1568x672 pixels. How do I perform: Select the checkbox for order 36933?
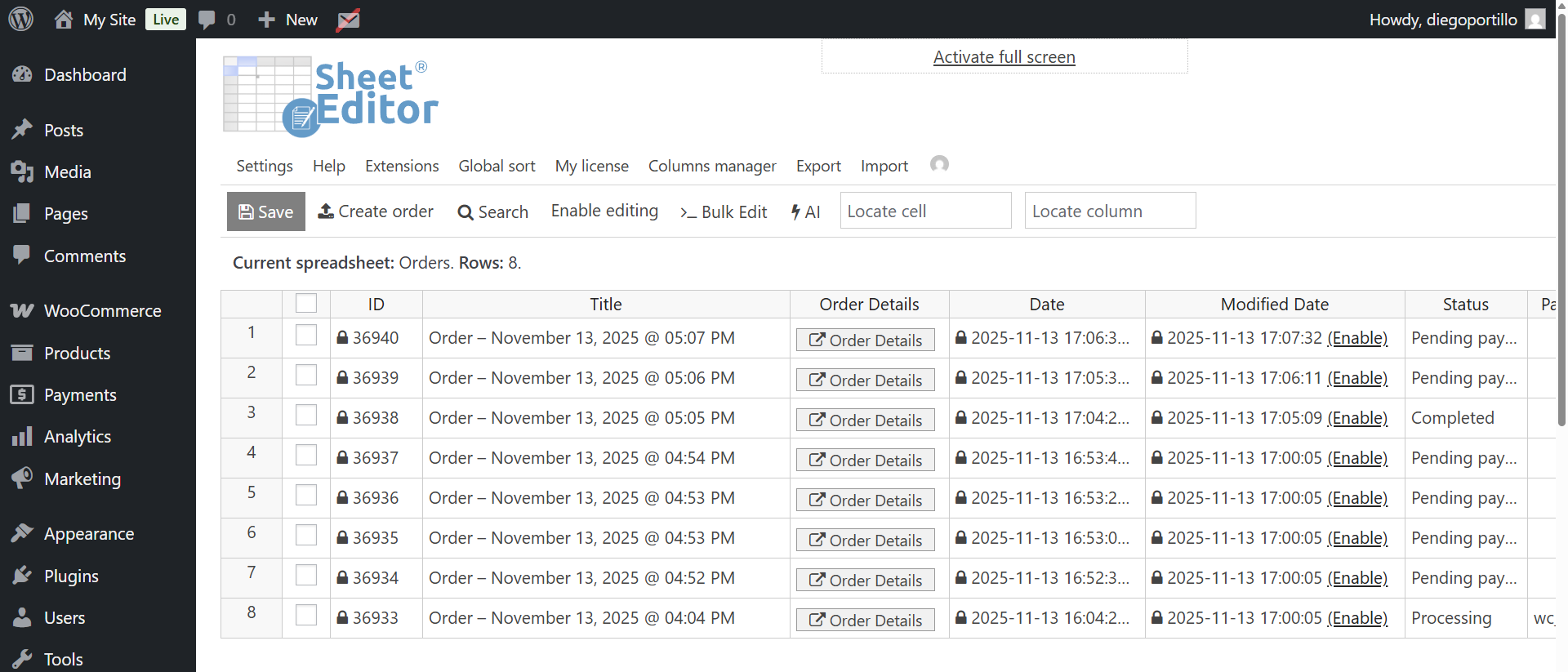point(306,616)
